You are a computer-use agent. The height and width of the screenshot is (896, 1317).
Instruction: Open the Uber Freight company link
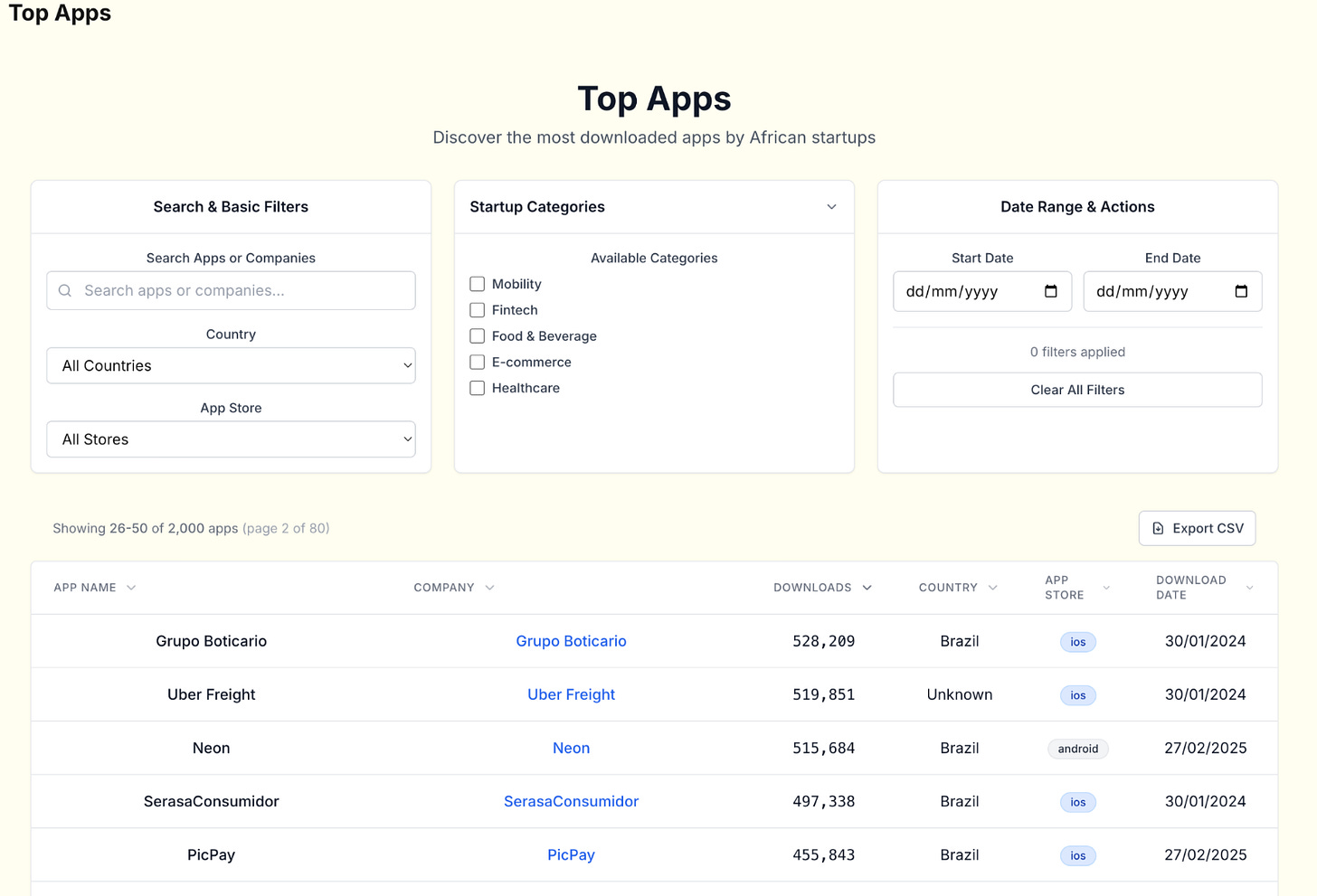pyautogui.click(x=571, y=694)
